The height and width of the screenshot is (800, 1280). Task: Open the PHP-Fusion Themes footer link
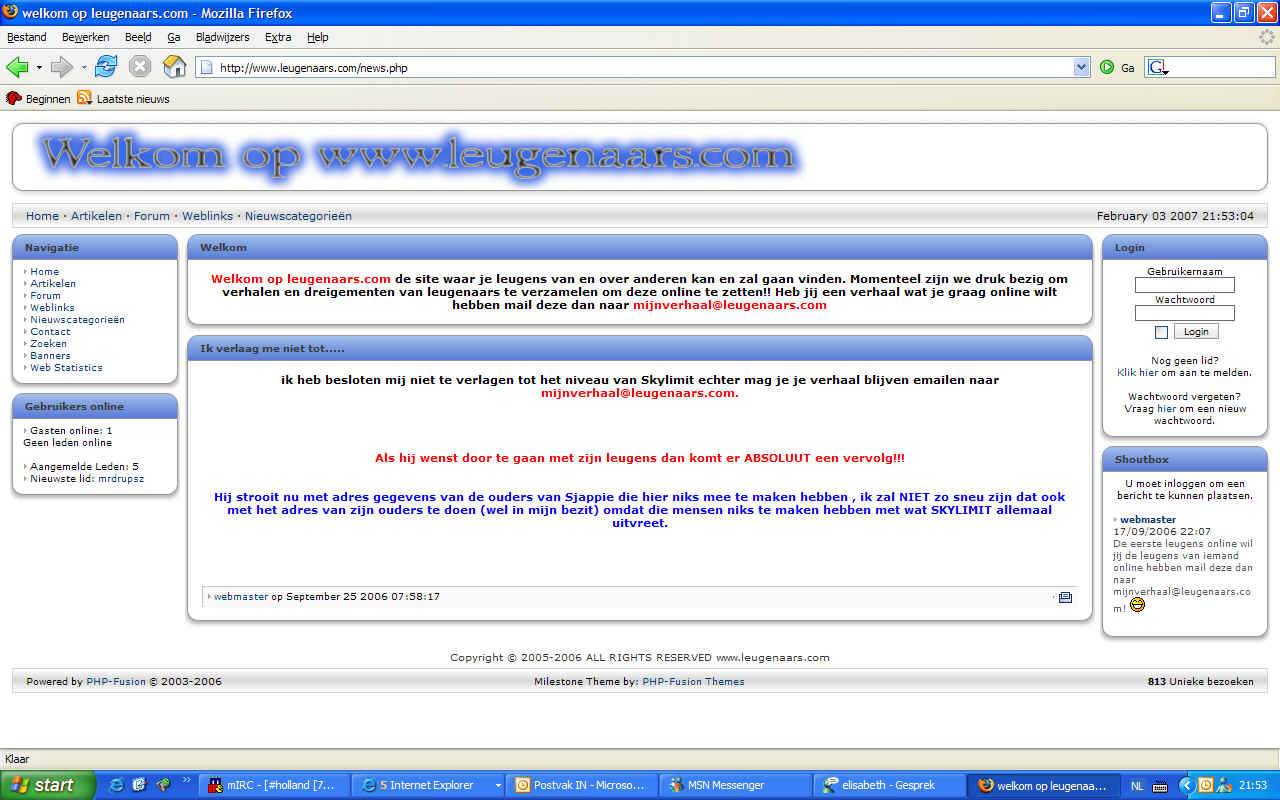[x=693, y=681]
